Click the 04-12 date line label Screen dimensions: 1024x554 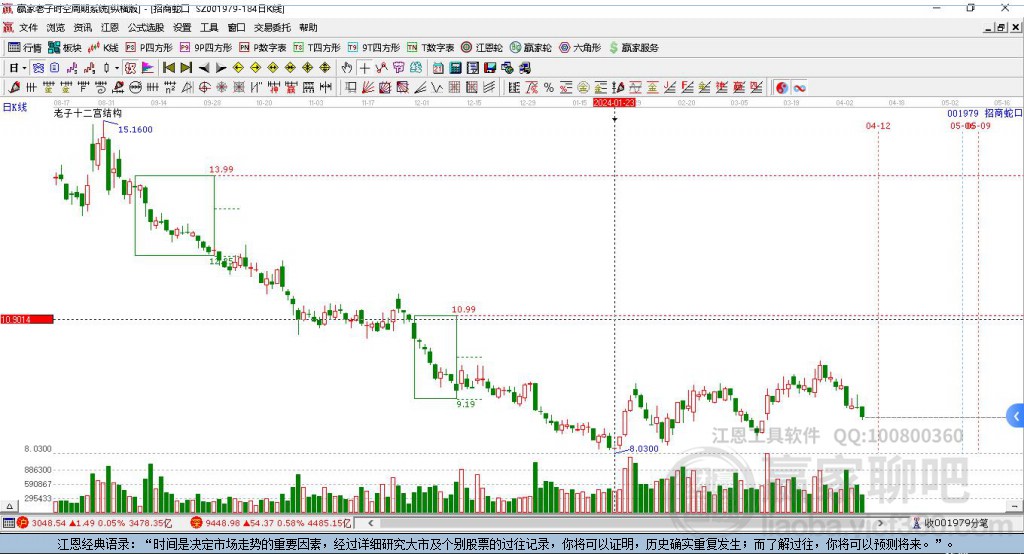click(x=878, y=125)
